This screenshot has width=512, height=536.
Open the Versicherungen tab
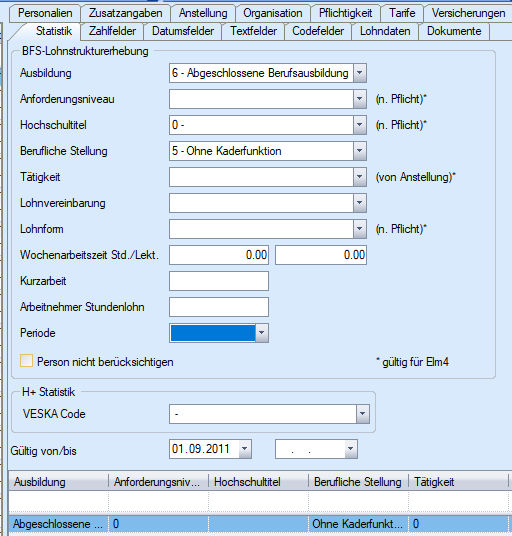(x=468, y=13)
